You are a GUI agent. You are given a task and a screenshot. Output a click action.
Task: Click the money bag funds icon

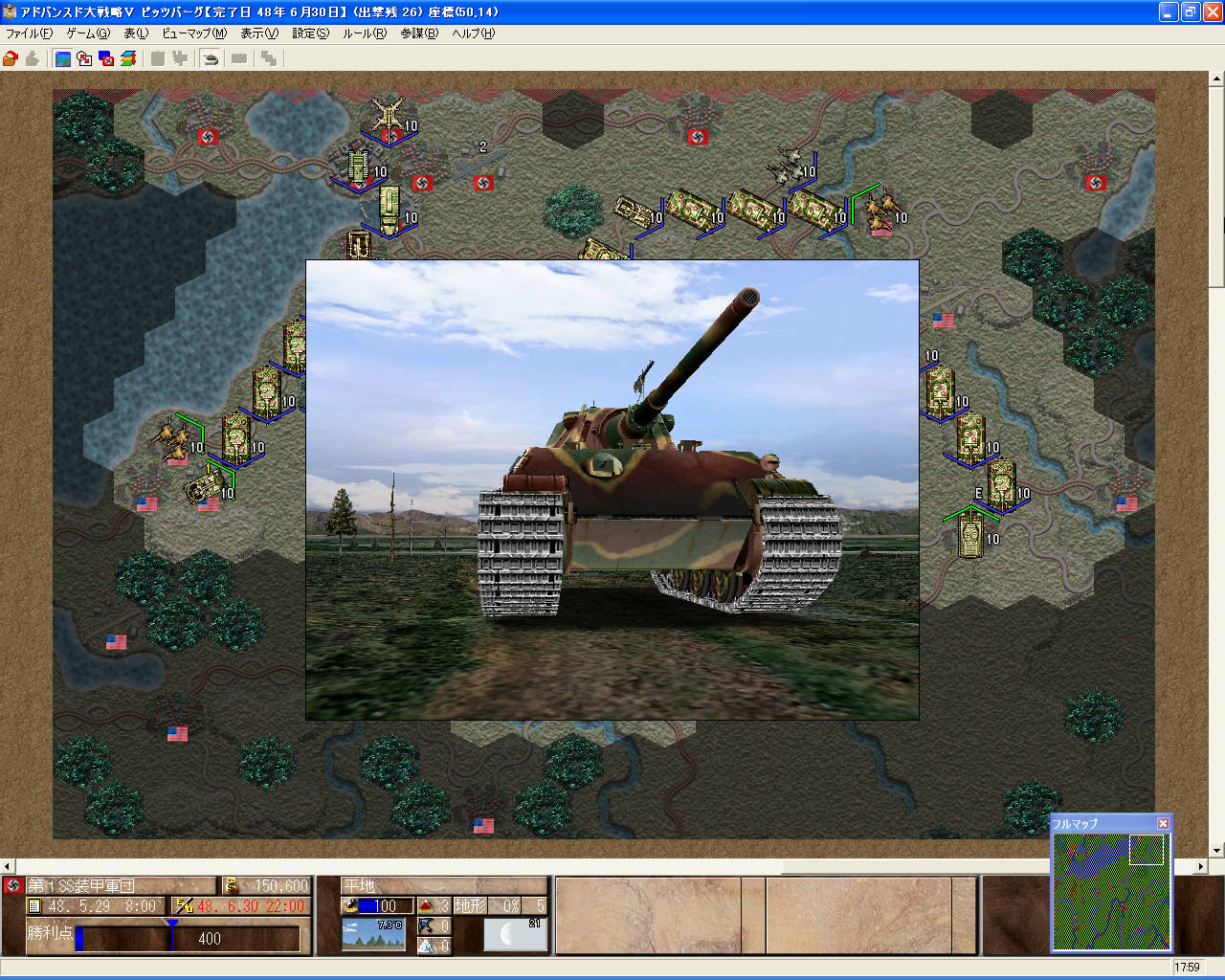pos(231,886)
